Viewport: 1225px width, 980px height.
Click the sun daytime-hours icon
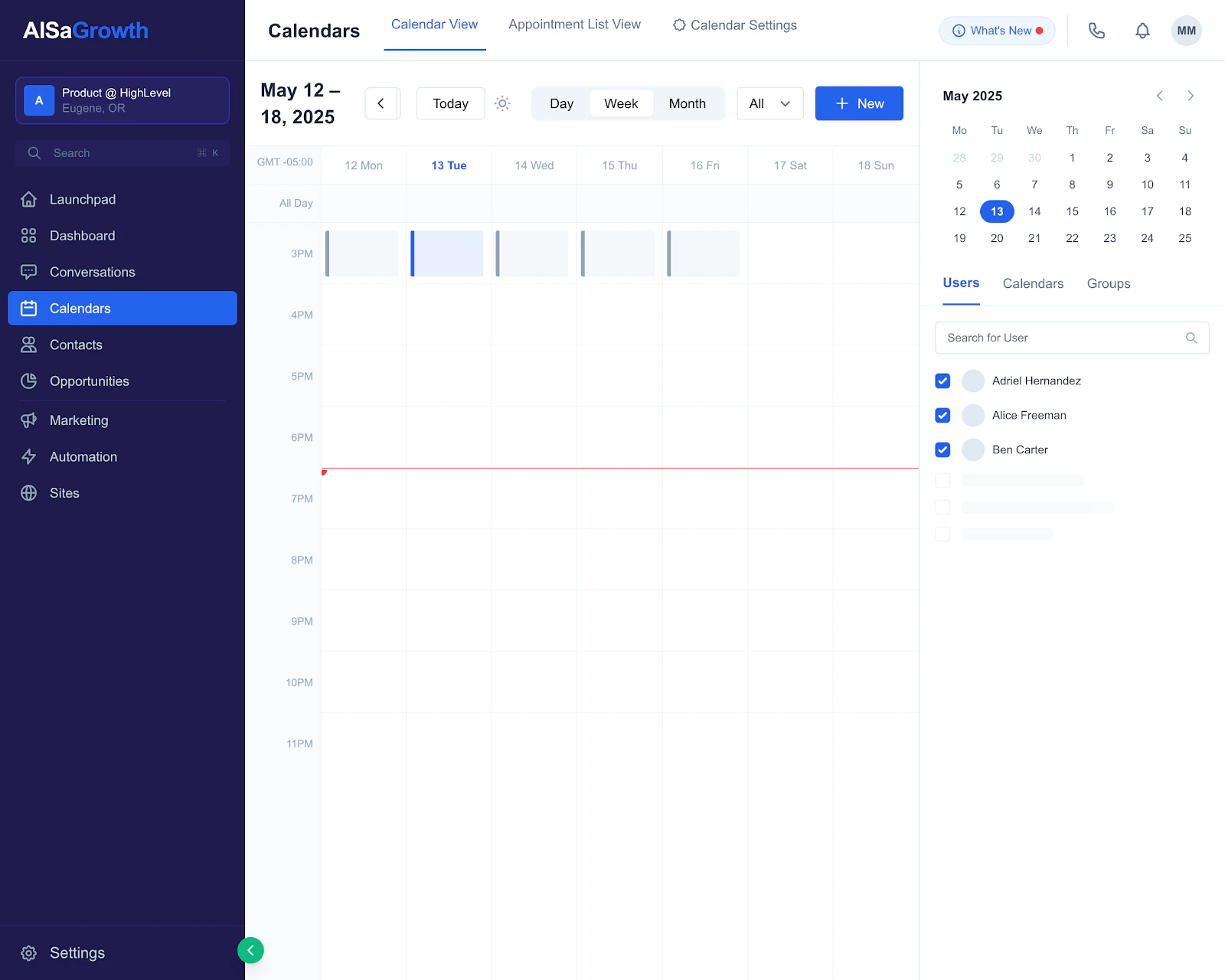point(502,103)
